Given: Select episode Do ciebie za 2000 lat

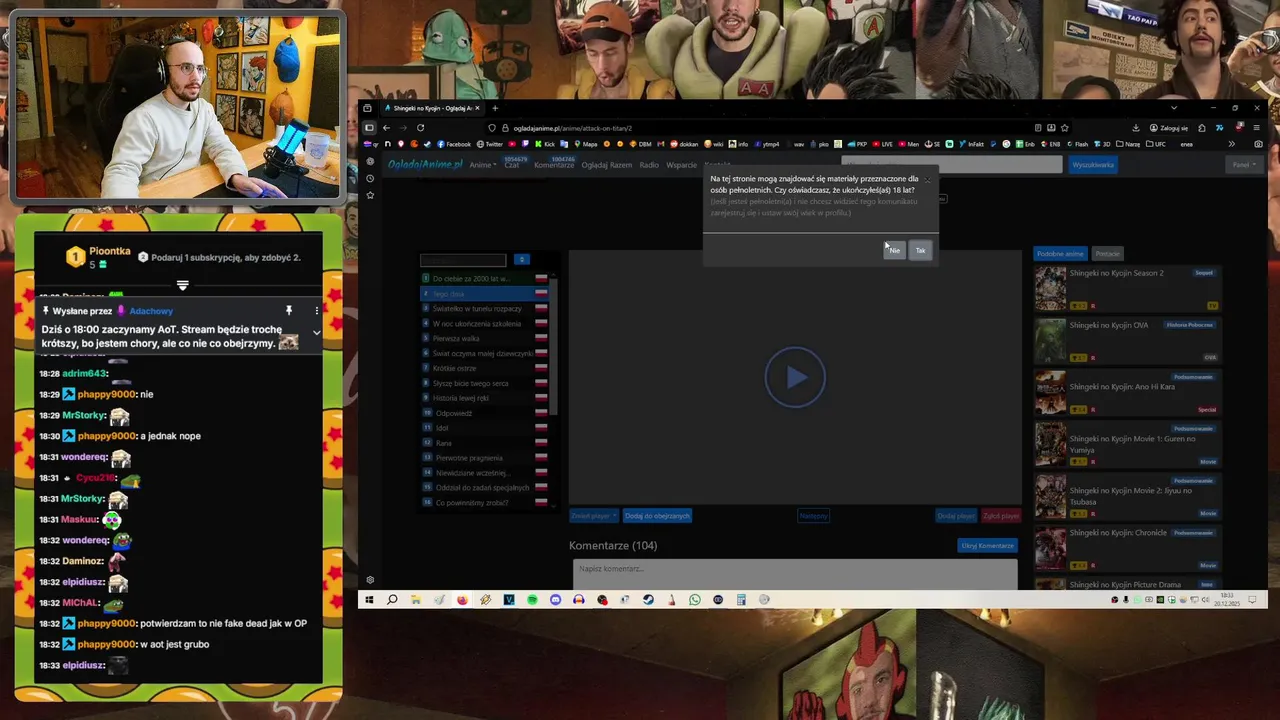Looking at the screenshot, I should [484, 279].
